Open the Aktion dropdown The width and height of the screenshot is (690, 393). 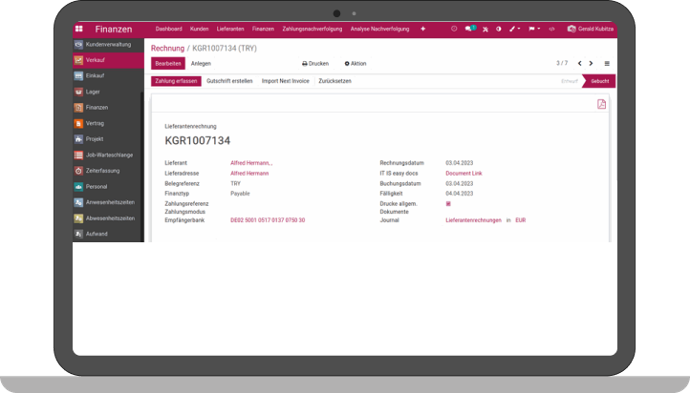click(x=355, y=63)
